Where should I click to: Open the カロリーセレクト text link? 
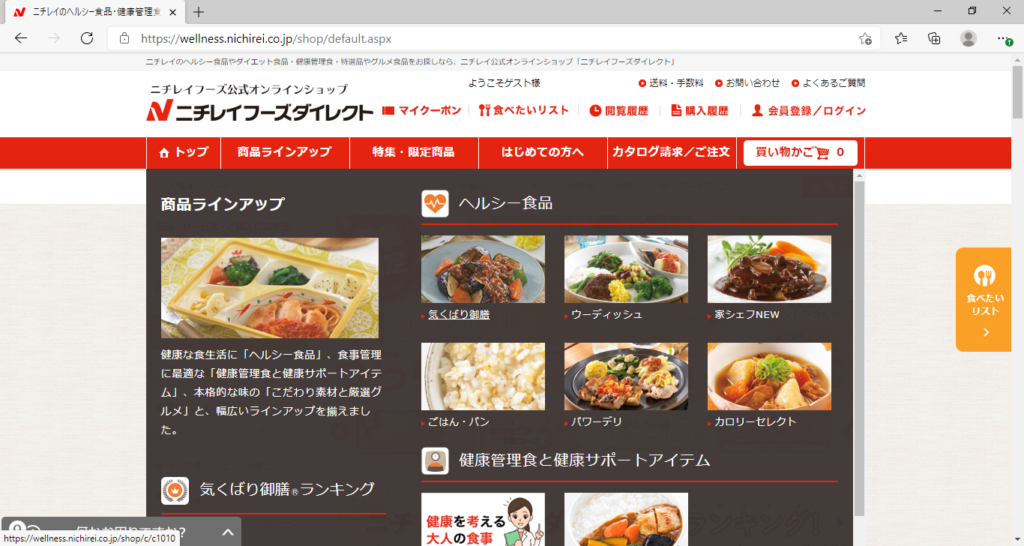click(755, 422)
